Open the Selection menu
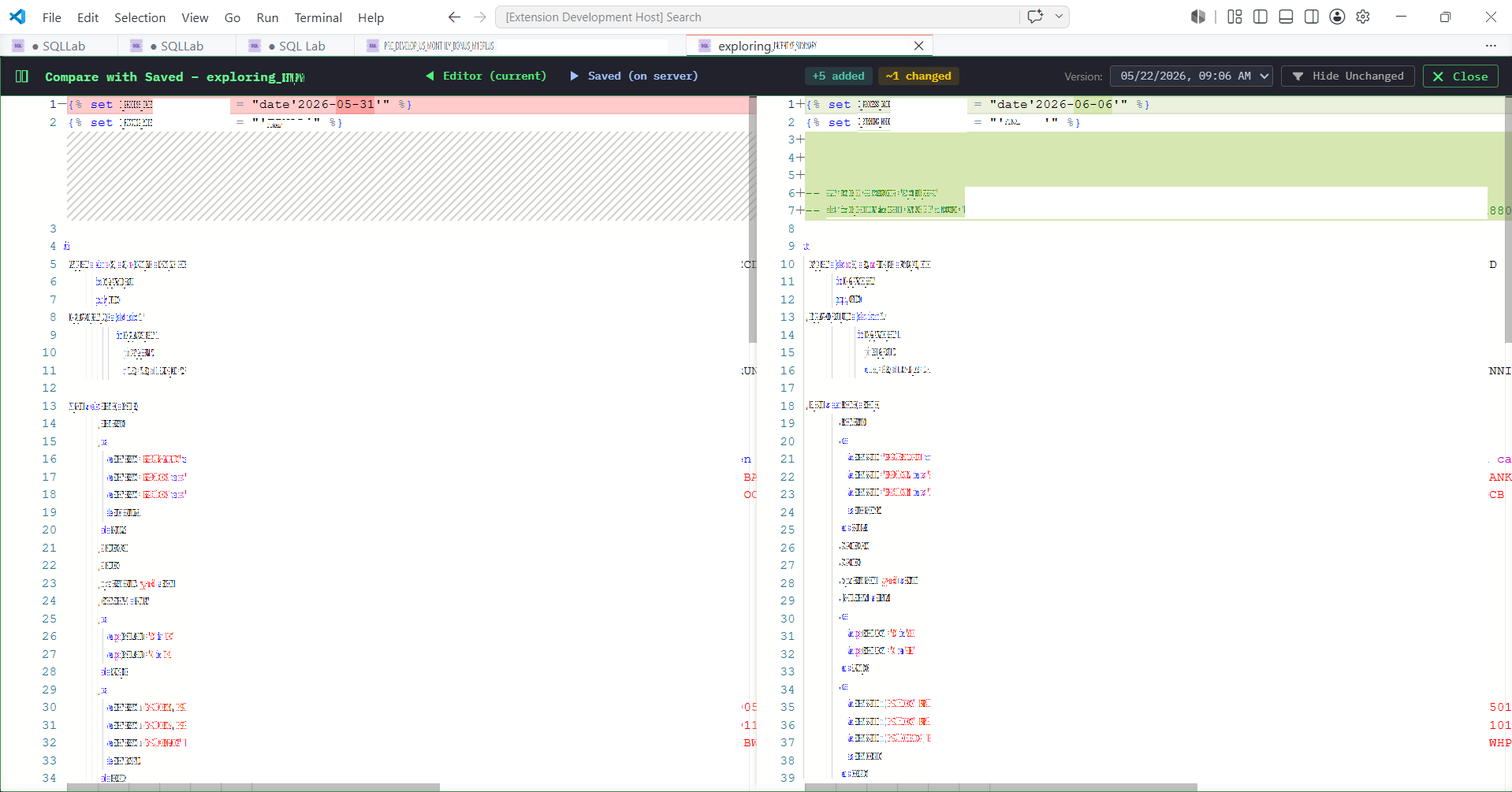This screenshot has height=792, width=1512. (140, 17)
